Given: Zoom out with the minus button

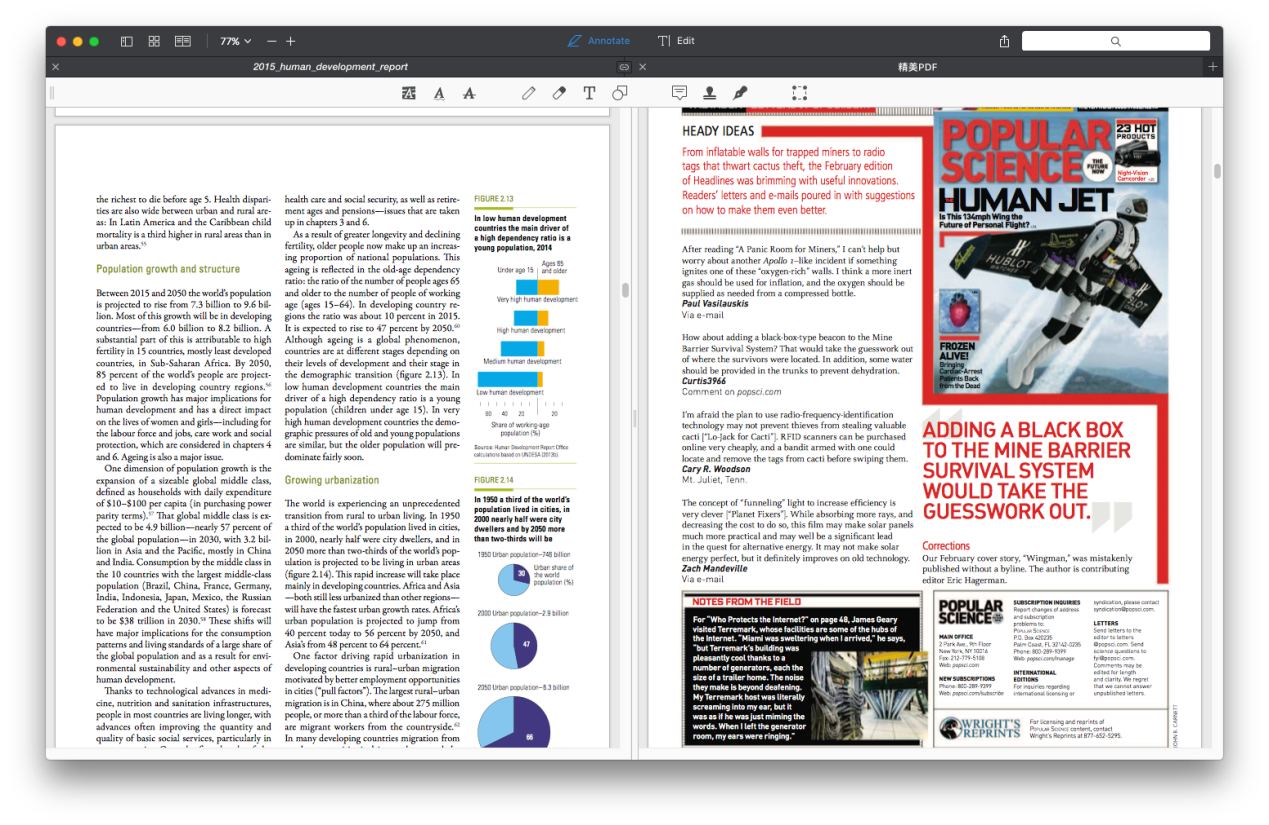Looking at the screenshot, I should pyautogui.click(x=271, y=41).
